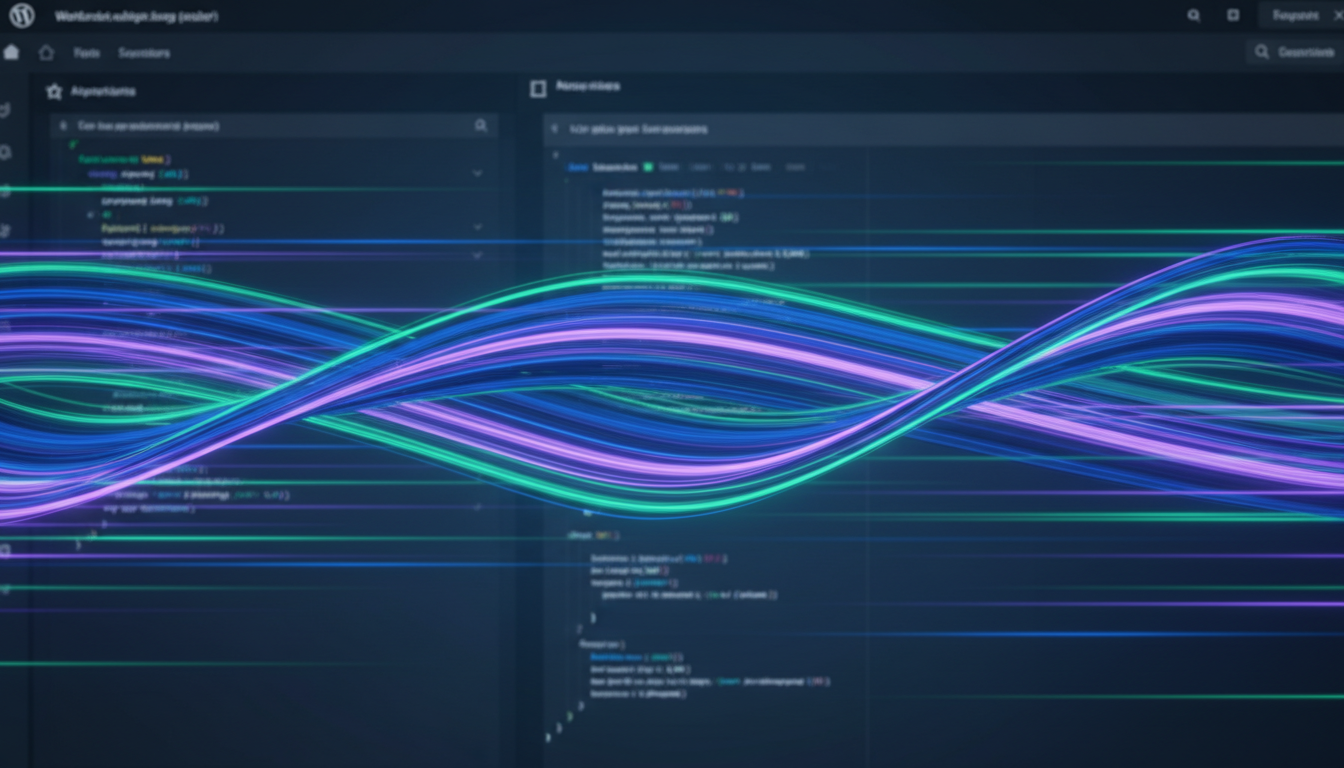Viewport: 1344px width, 768px height.
Task: Click the square icon next to the title-bar magnifier
Action: click(1233, 16)
